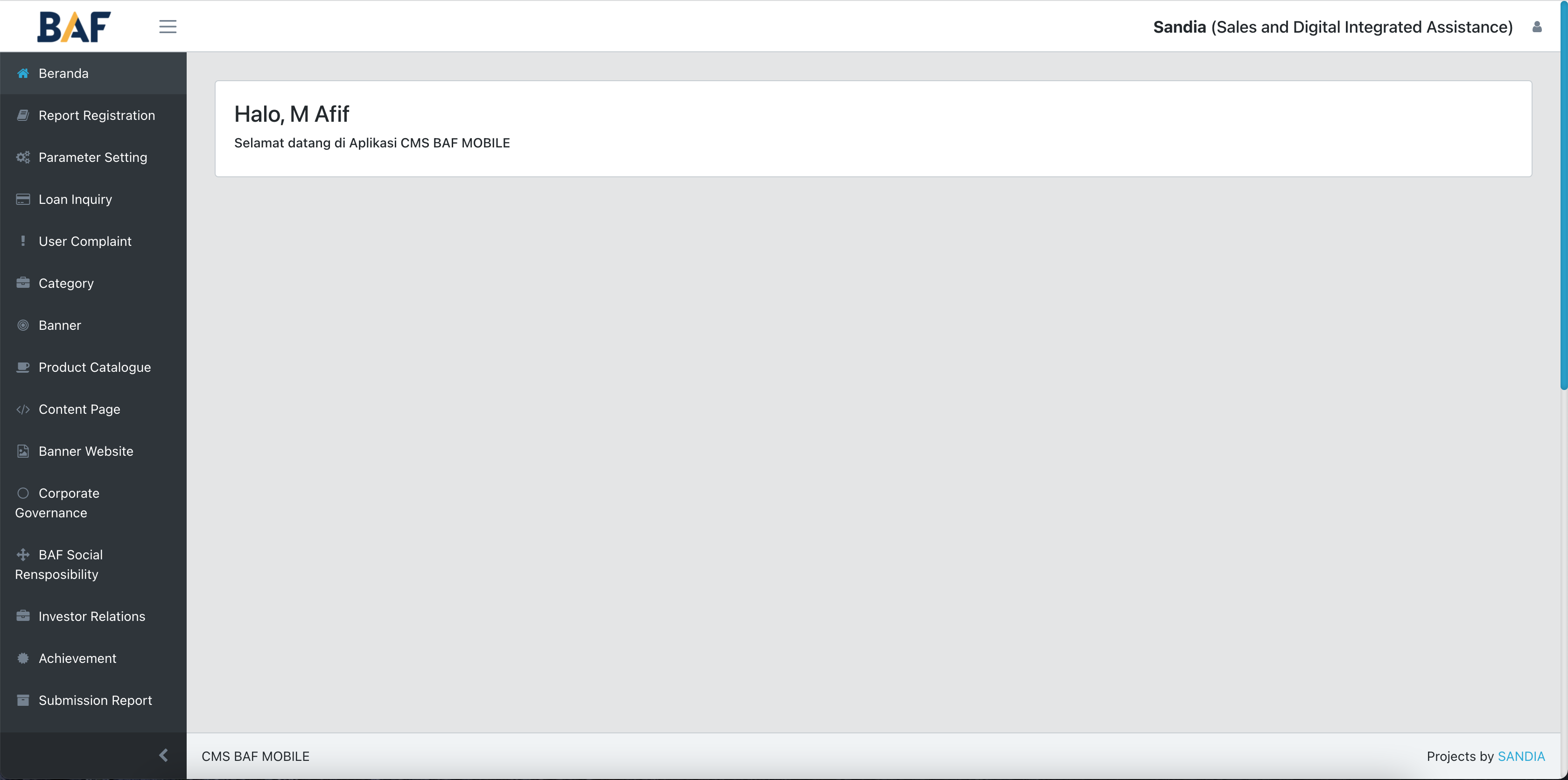Open Beranda in the sidebar

93,73
